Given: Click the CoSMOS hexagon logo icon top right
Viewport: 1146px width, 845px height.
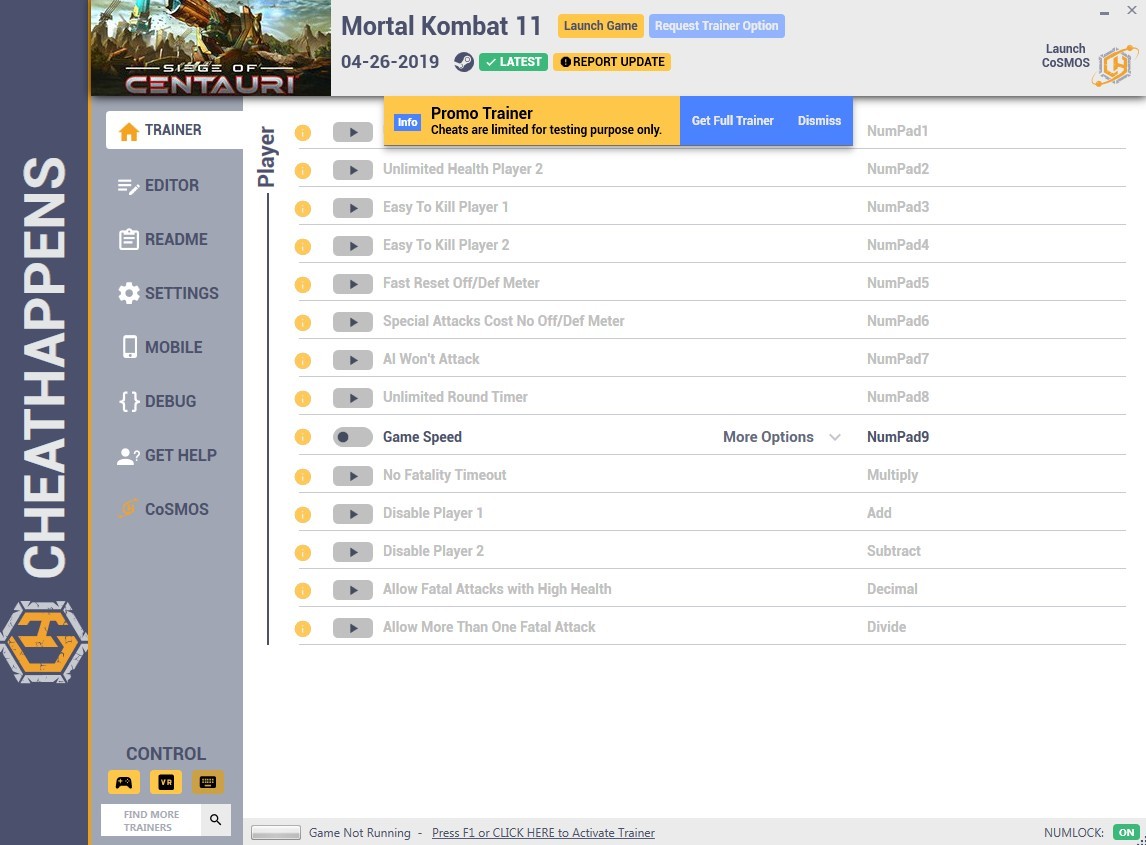Looking at the screenshot, I should [x=1115, y=66].
